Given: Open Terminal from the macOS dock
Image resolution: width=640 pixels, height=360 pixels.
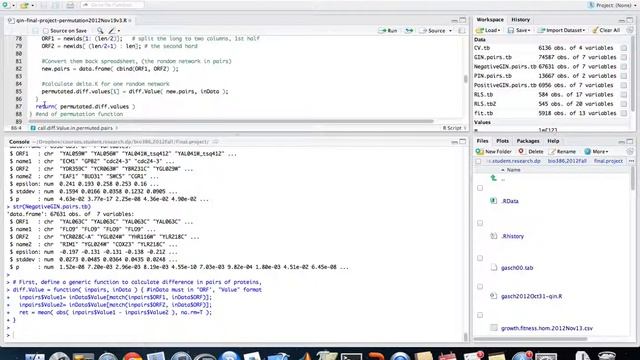Looking at the screenshot, I should (x=351, y=356).
